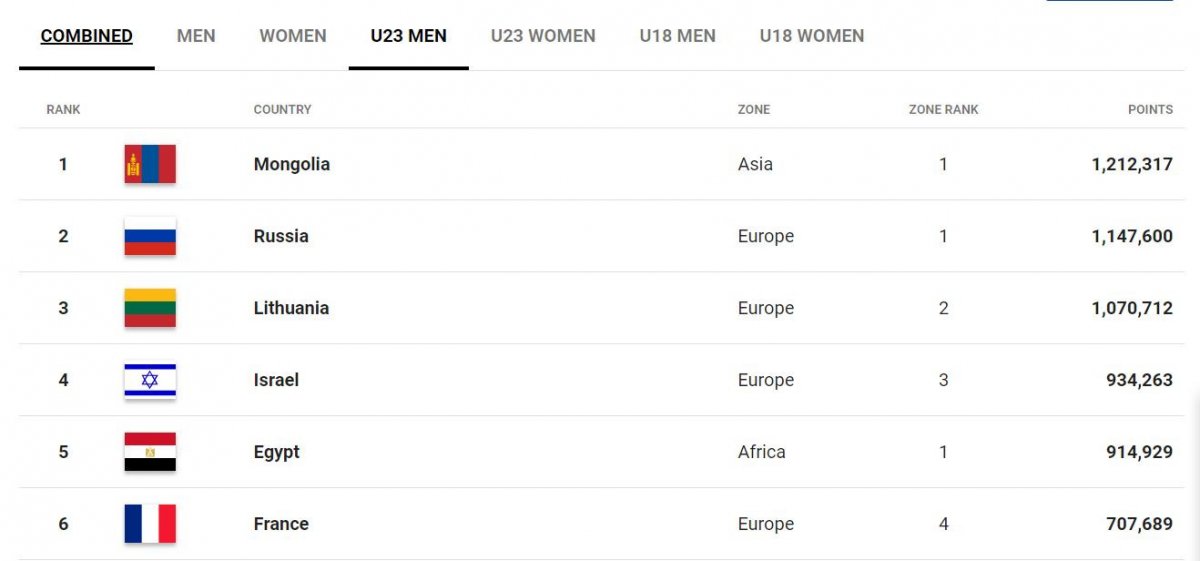Image resolution: width=1200 pixels, height=561 pixels.
Task: Open Mongolia country link
Action: point(291,164)
